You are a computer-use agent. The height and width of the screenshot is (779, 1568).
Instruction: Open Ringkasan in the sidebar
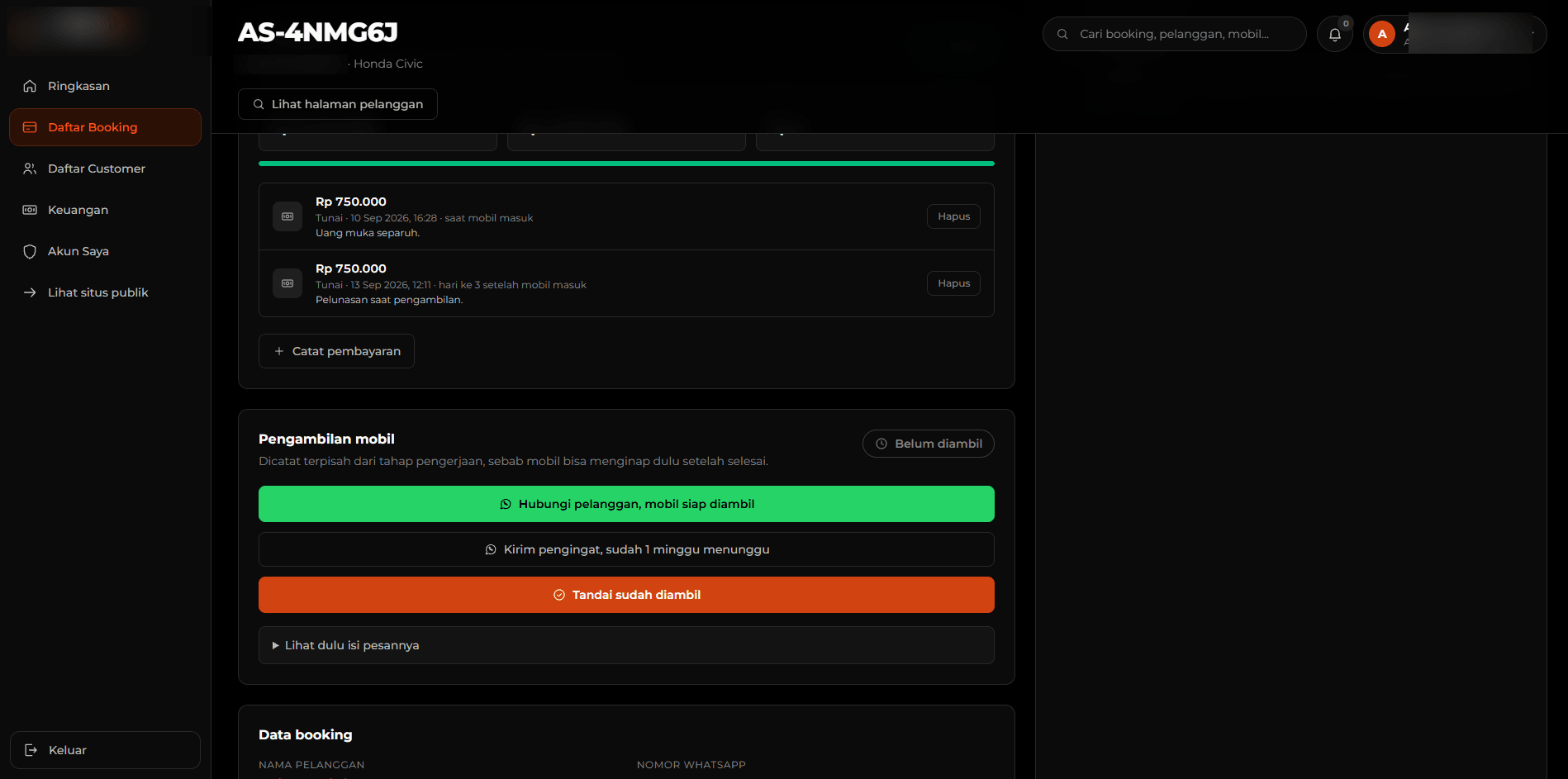pyautogui.click(x=105, y=86)
